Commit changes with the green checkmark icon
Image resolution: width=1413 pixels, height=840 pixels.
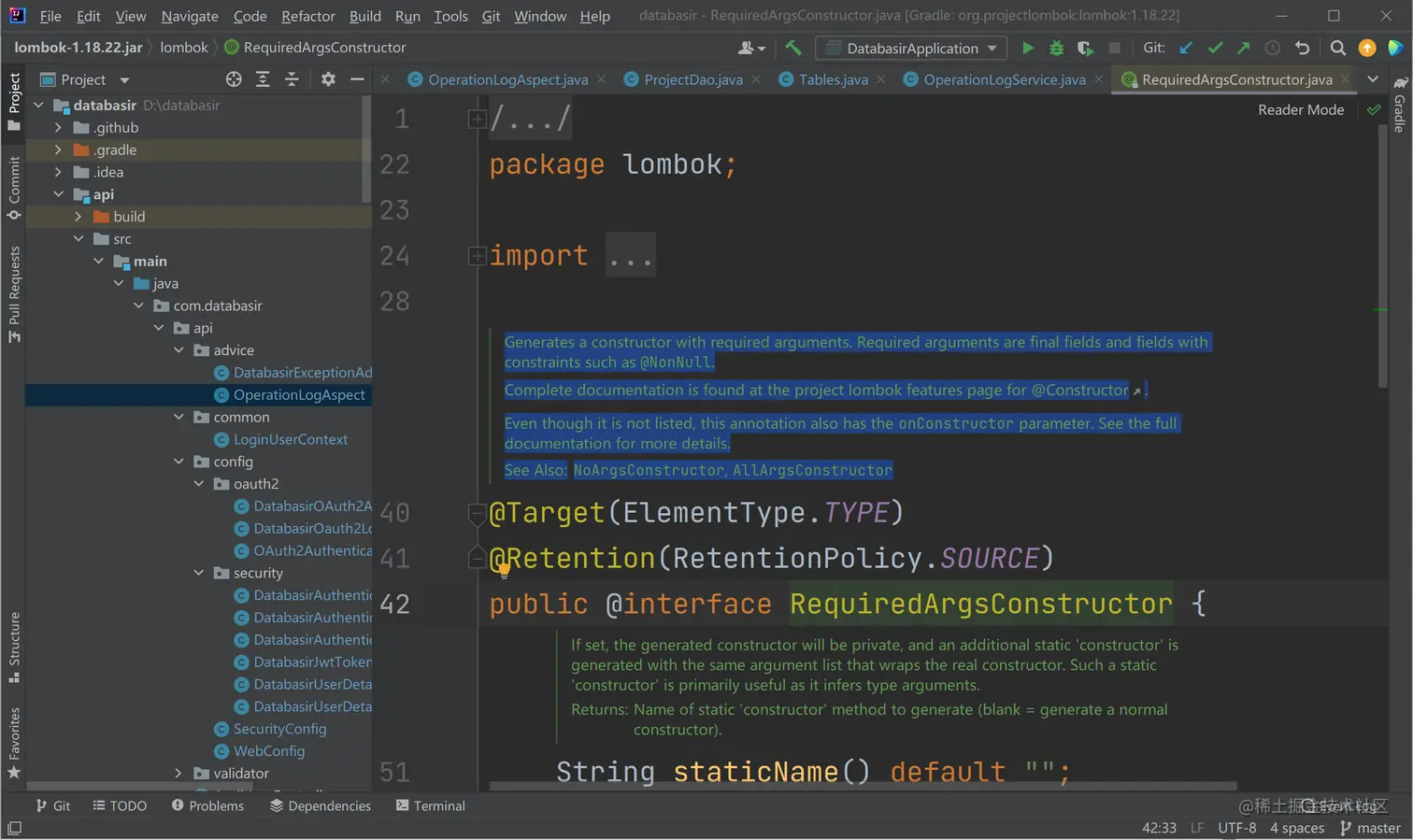[1215, 48]
